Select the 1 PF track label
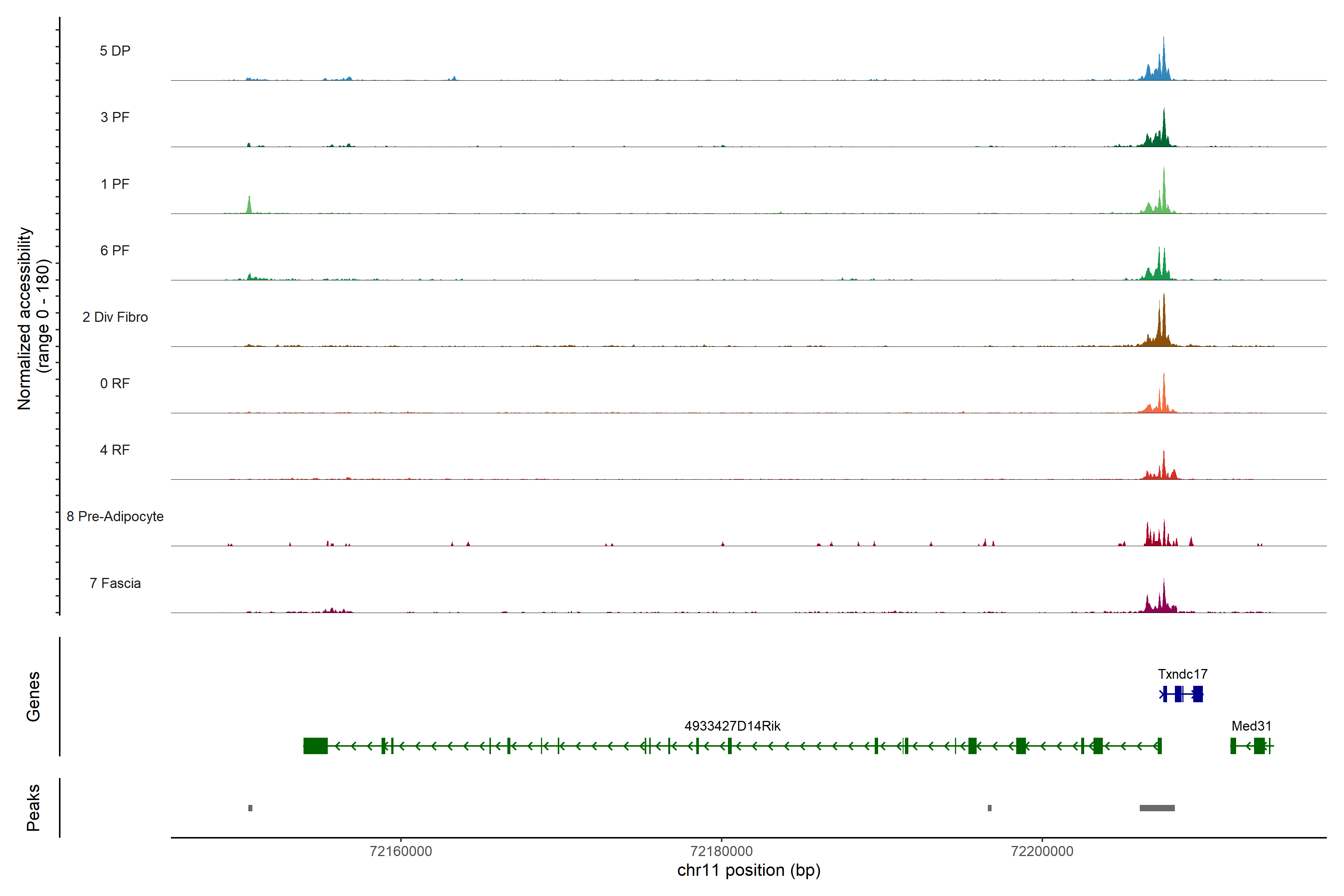Viewport: 1344px width, 896px height. 115,184
